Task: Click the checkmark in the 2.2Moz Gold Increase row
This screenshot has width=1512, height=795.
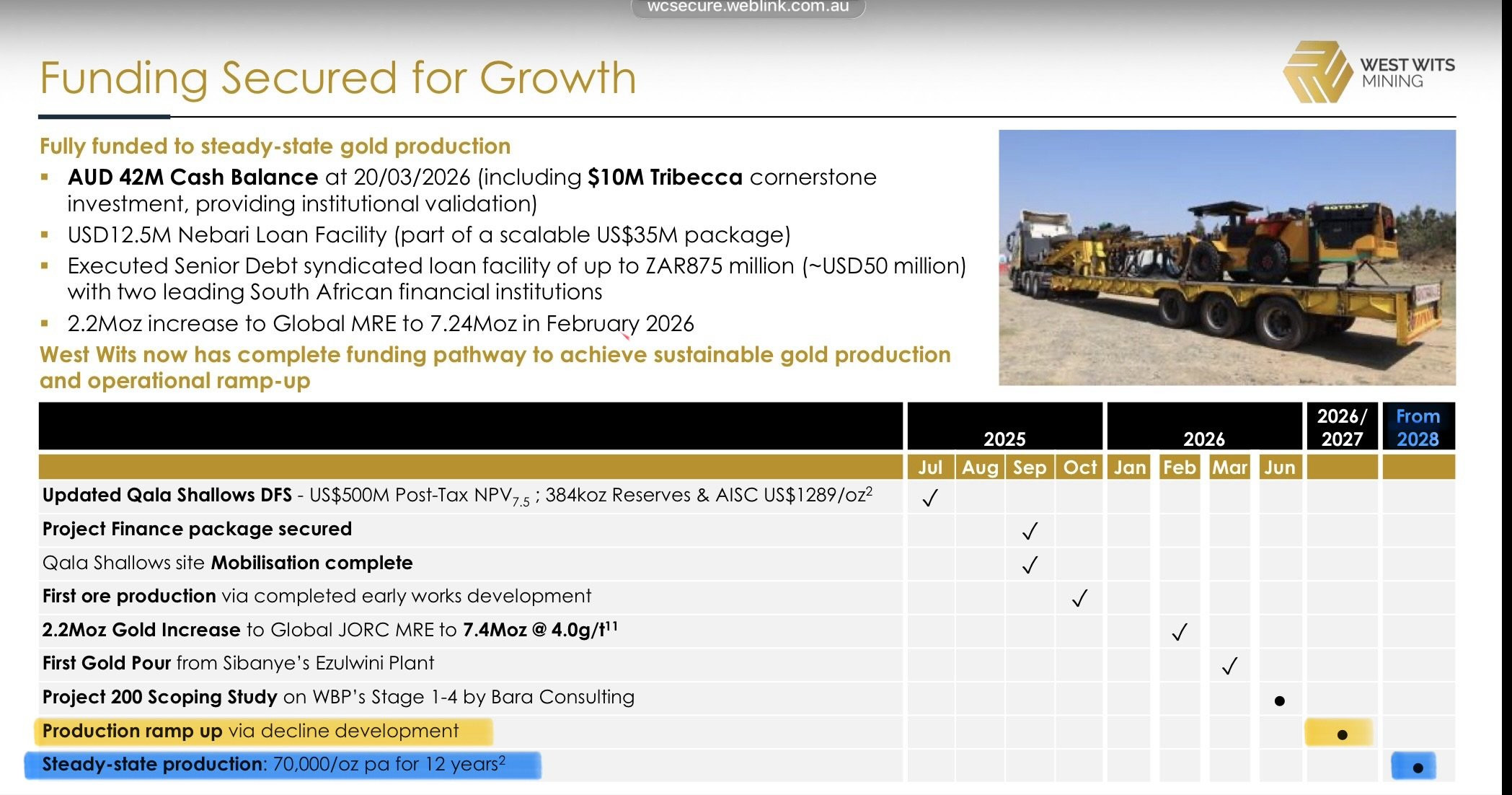Action: tap(1180, 632)
